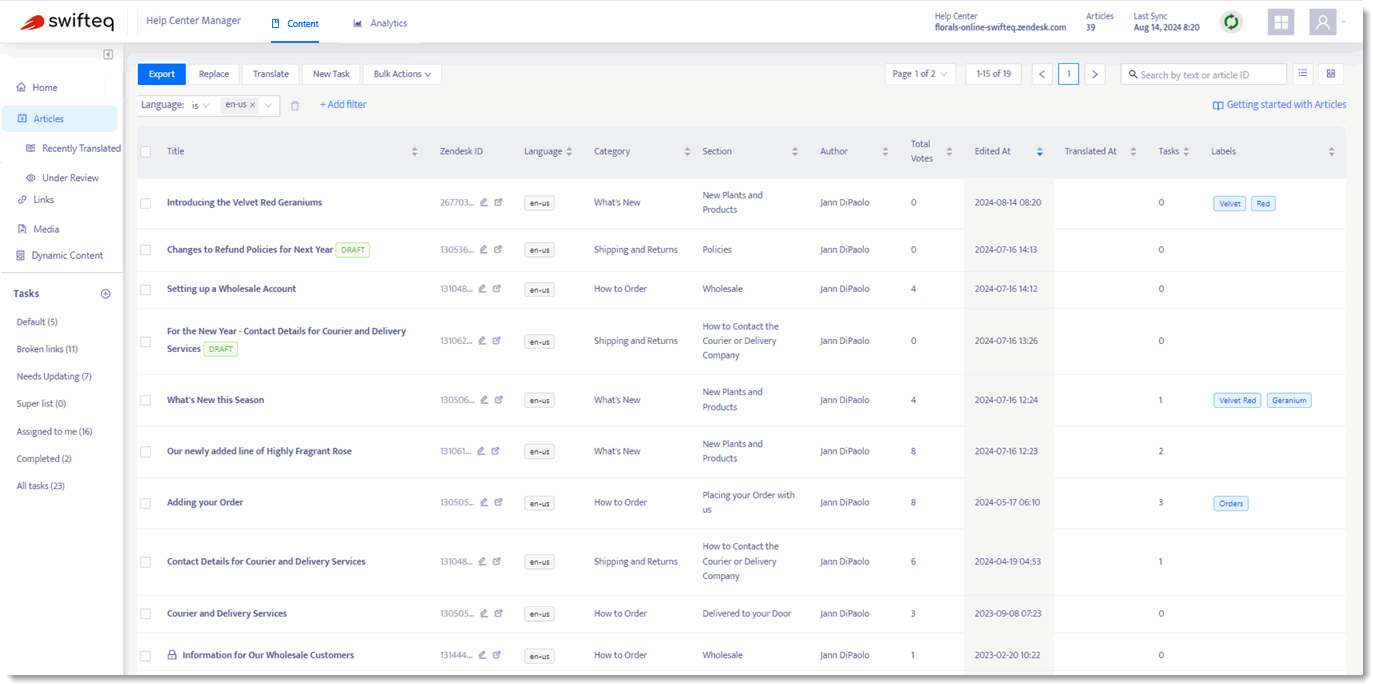Sort by Author column arrows
This screenshot has height=684, width=1373.
click(x=885, y=152)
